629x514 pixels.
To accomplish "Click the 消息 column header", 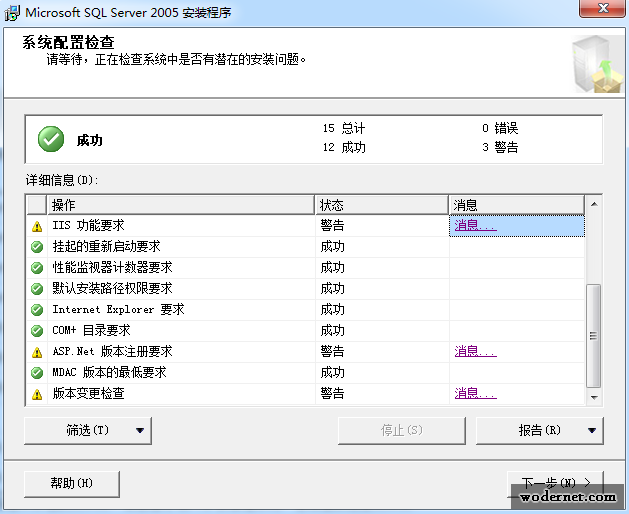I will coord(515,205).
